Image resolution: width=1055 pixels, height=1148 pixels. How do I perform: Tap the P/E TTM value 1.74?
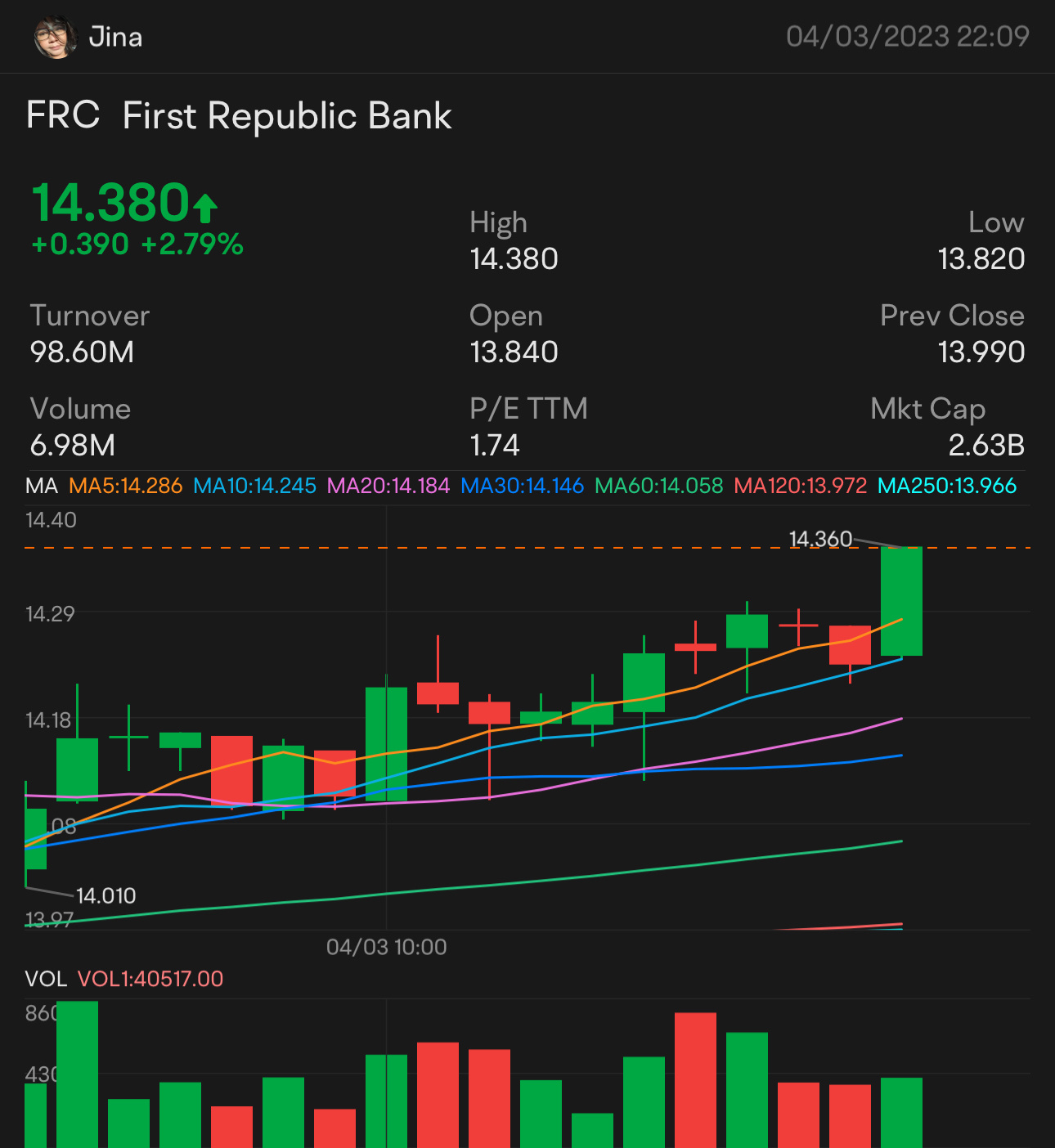pos(495,446)
